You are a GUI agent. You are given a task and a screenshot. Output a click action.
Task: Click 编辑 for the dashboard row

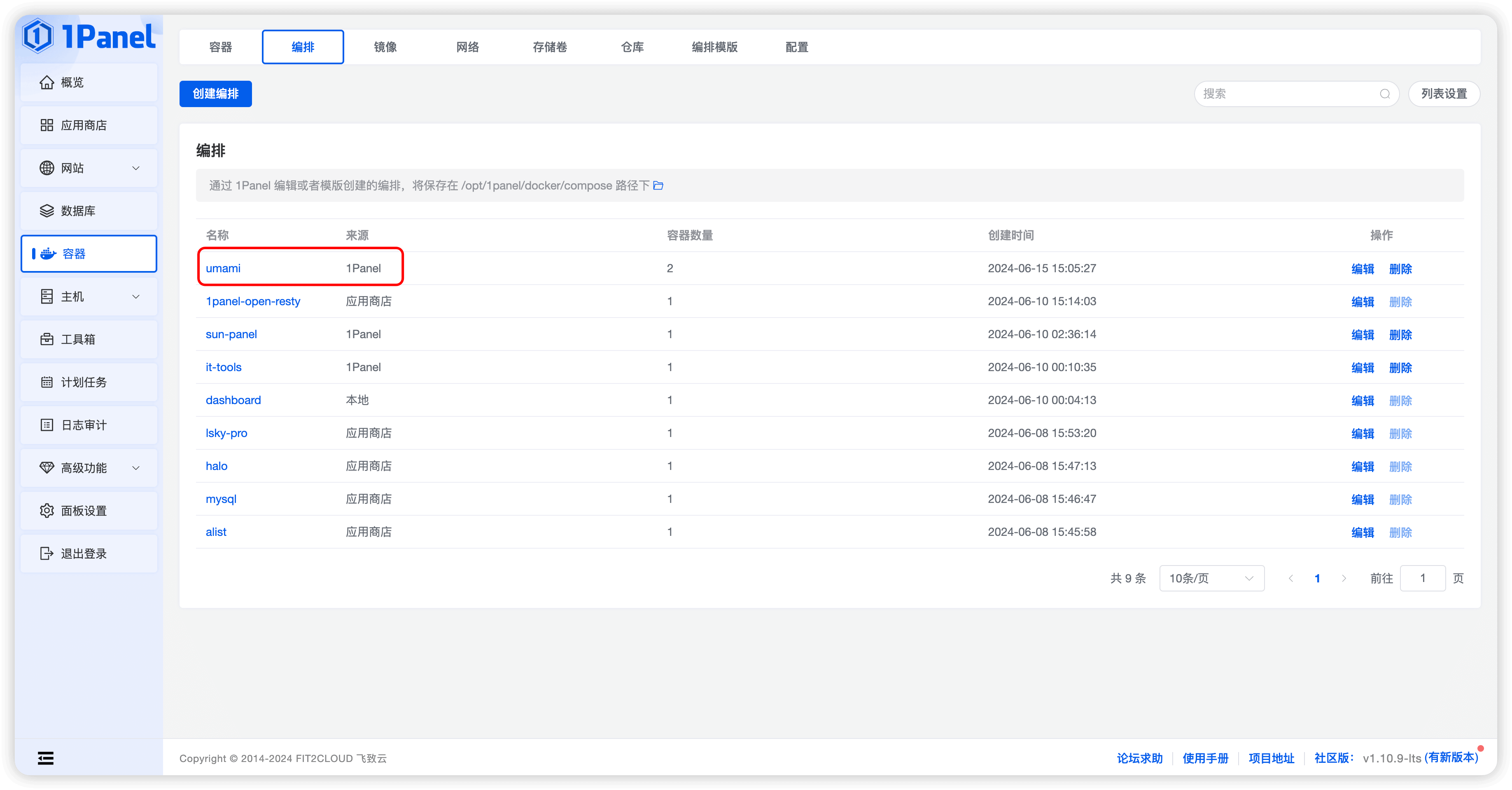(x=1363, y=400)
